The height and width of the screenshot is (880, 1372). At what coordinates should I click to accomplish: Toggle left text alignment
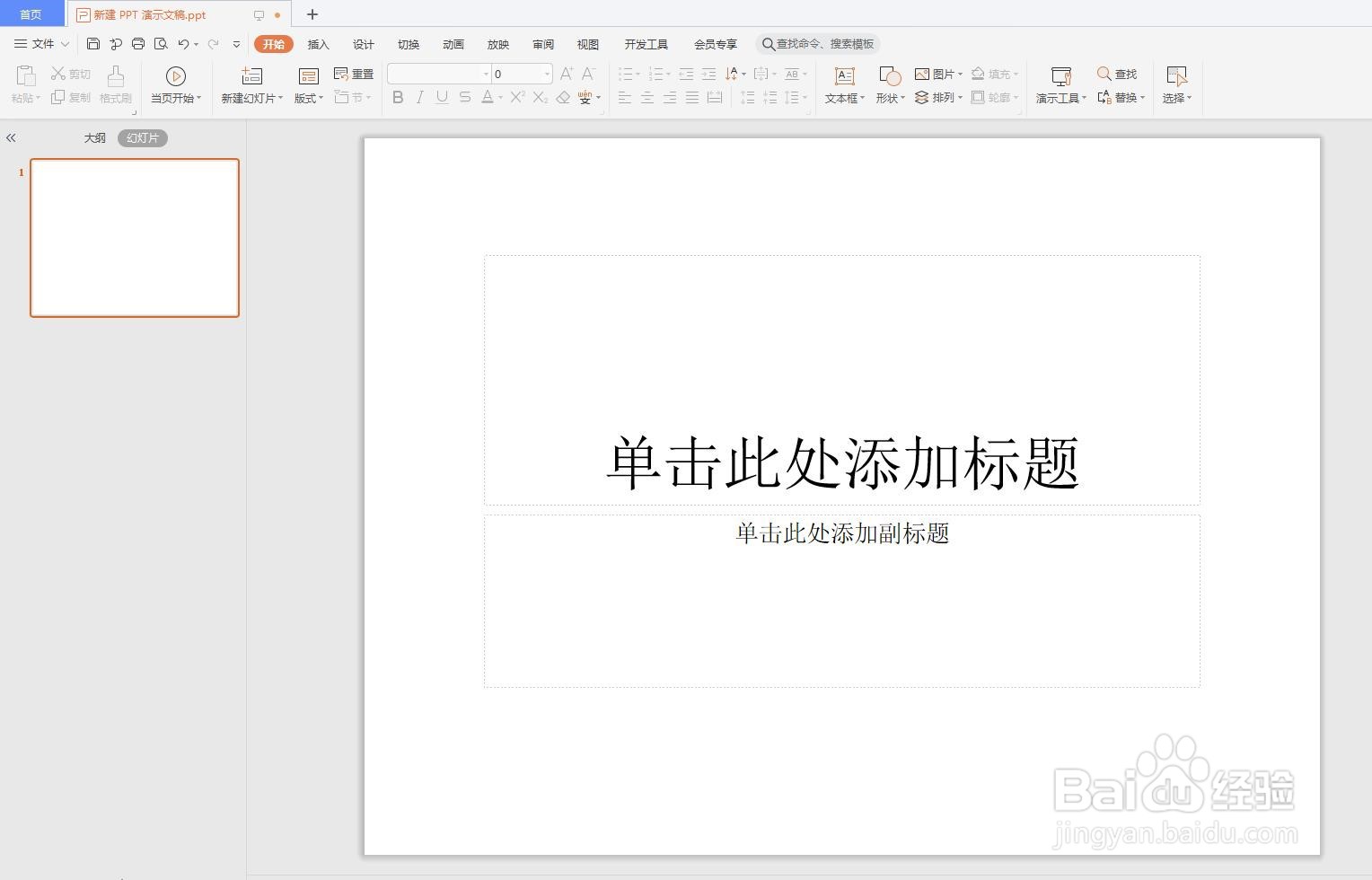click(x=625, y=97)
